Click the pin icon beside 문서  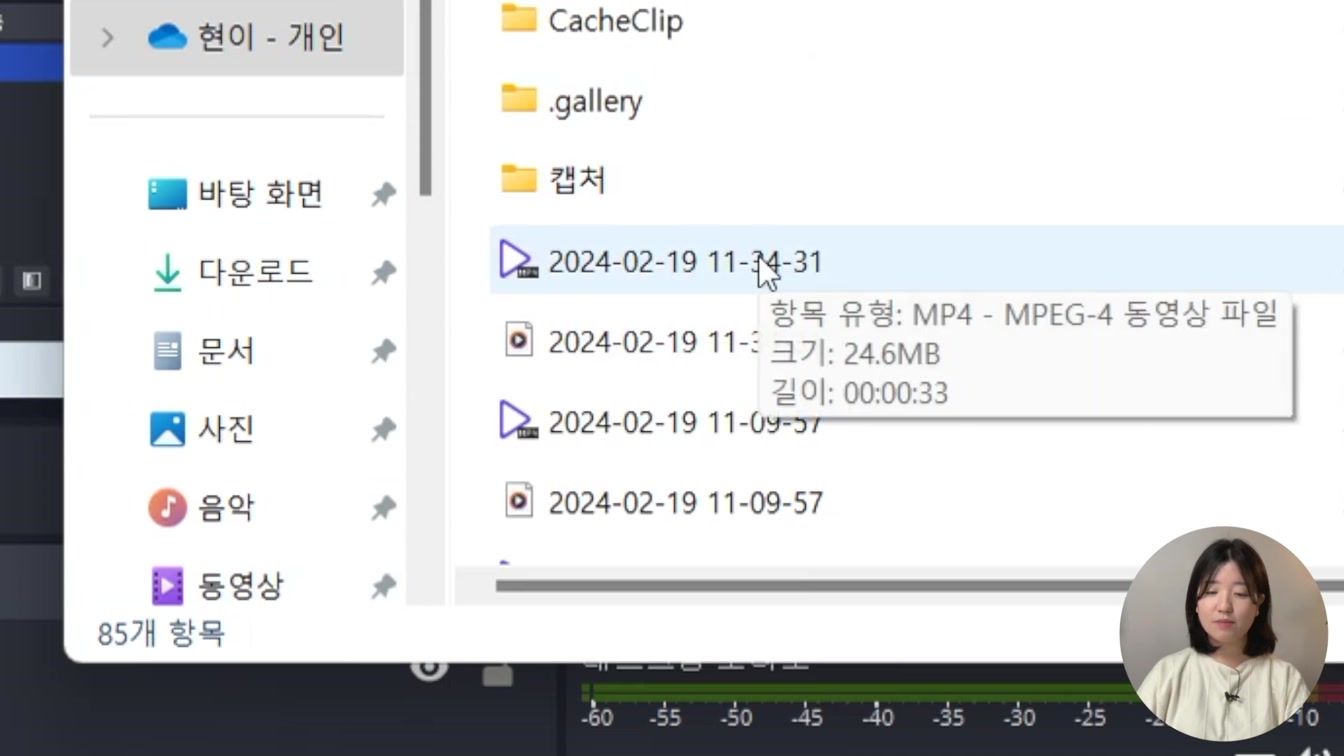[383, 351]
